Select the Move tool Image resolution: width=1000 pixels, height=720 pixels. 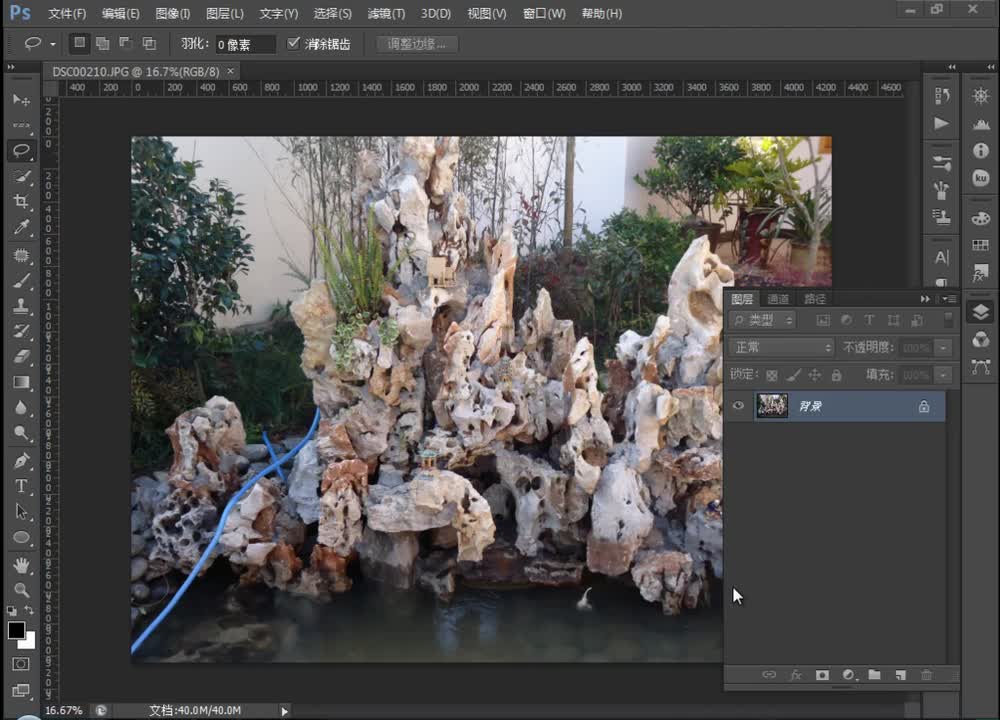coord(21,100)
